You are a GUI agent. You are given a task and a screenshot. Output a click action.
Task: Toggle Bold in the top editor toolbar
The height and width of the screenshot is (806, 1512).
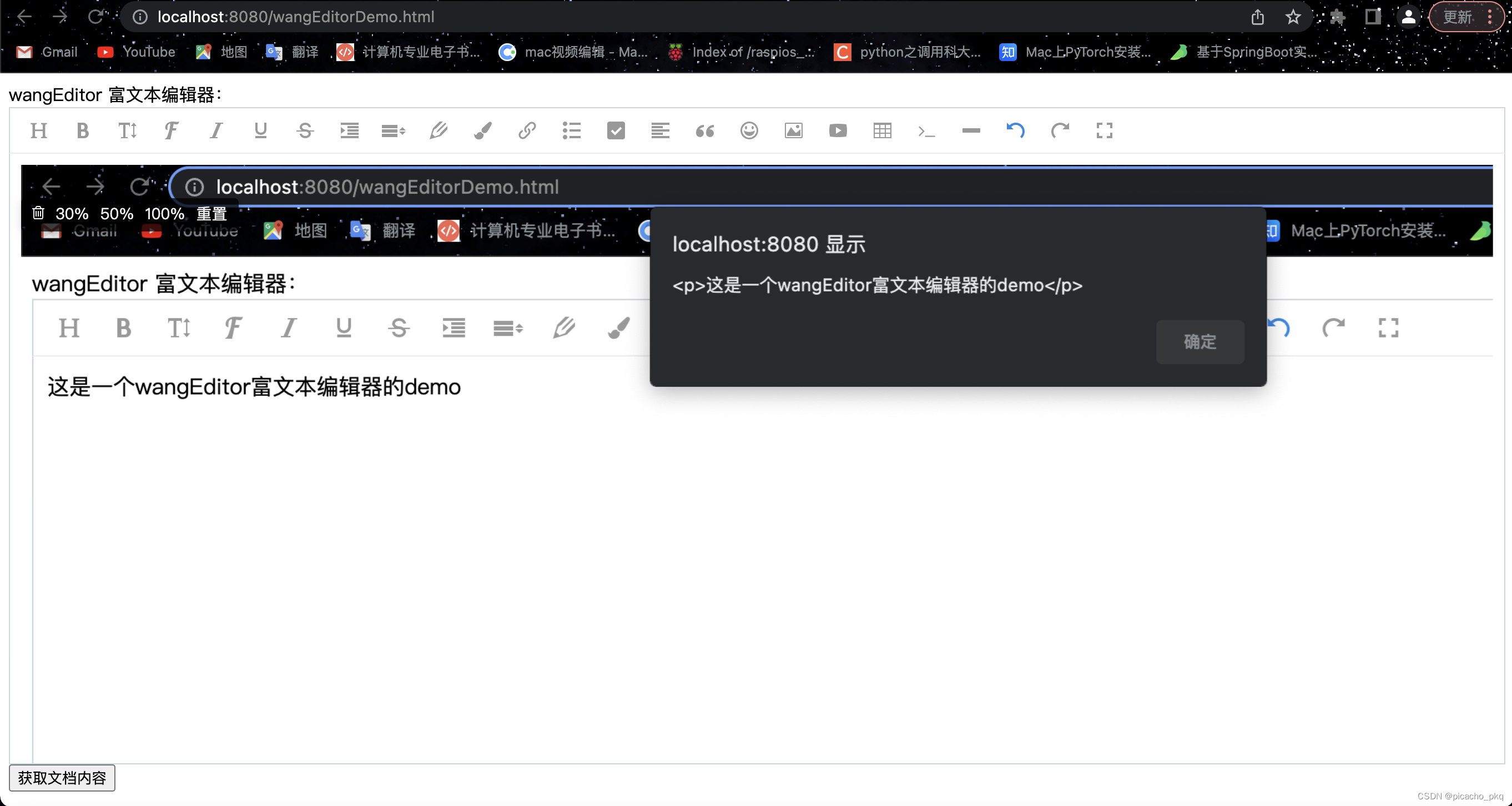pyautogui.click(x=83, y=130)
